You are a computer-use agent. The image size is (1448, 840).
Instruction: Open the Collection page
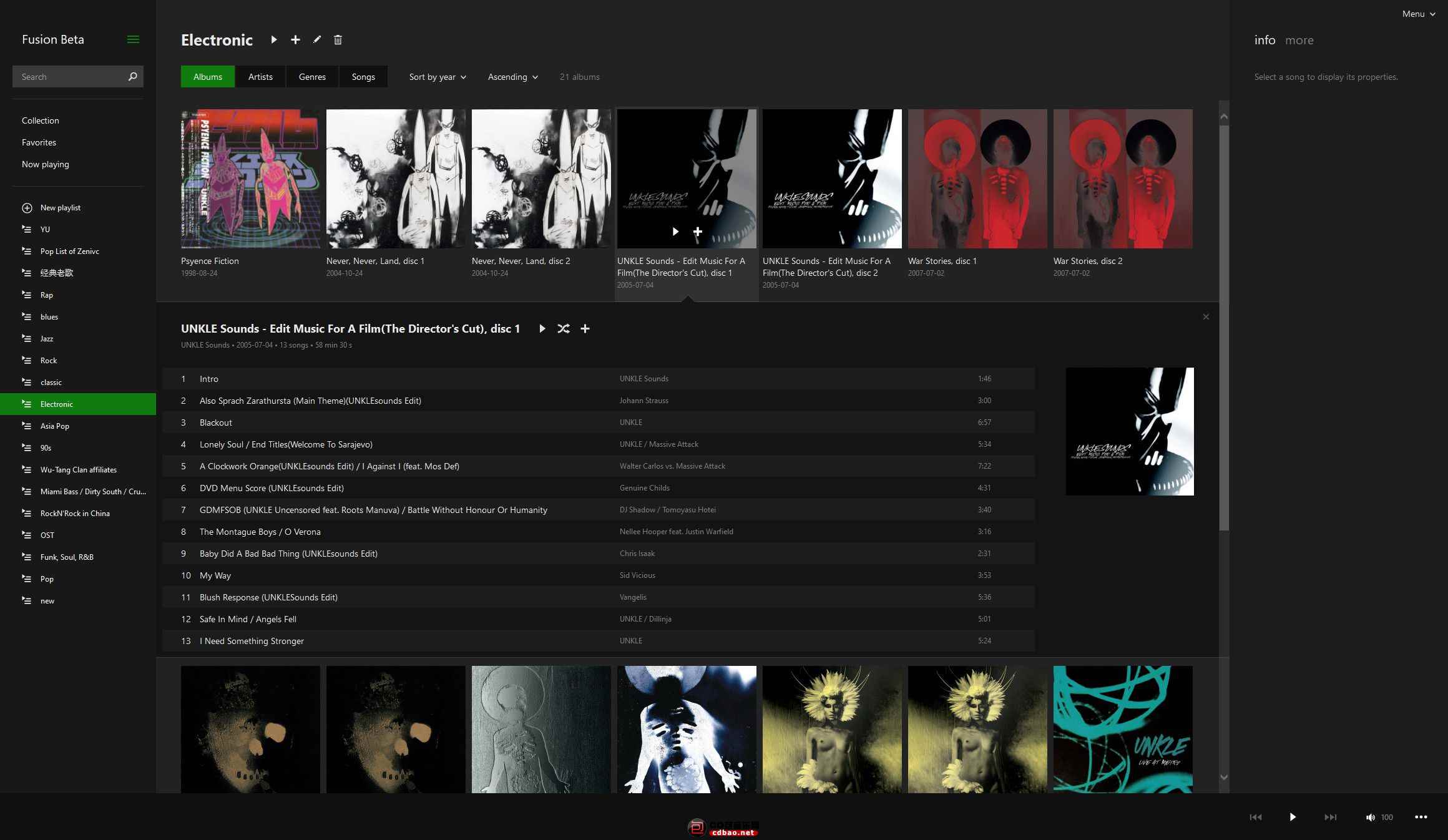41,120
